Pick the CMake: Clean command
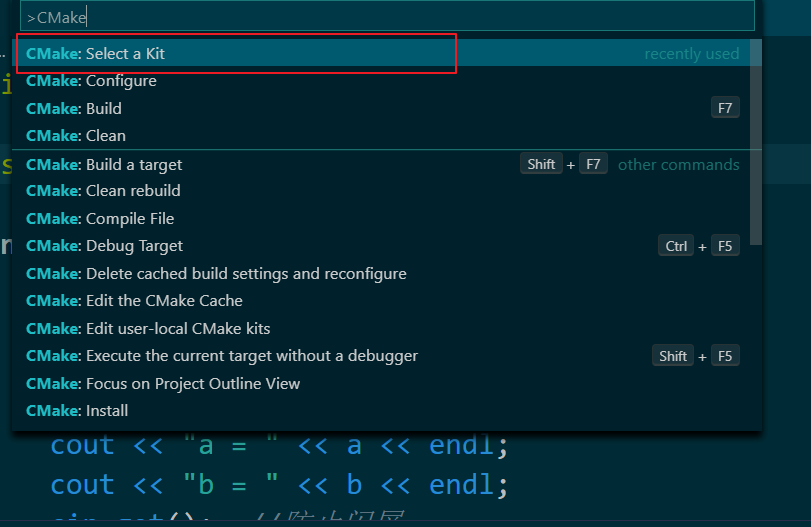This screenshot has width=811, height=527. [387, 135]
